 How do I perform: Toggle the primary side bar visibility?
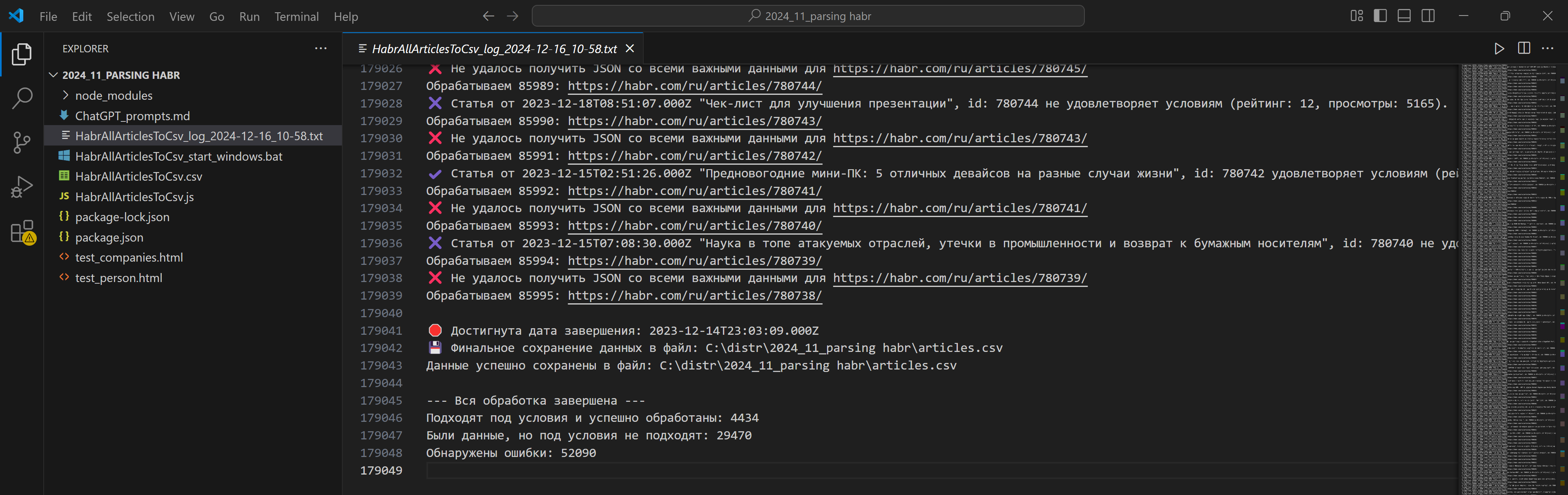[1380, 16]
